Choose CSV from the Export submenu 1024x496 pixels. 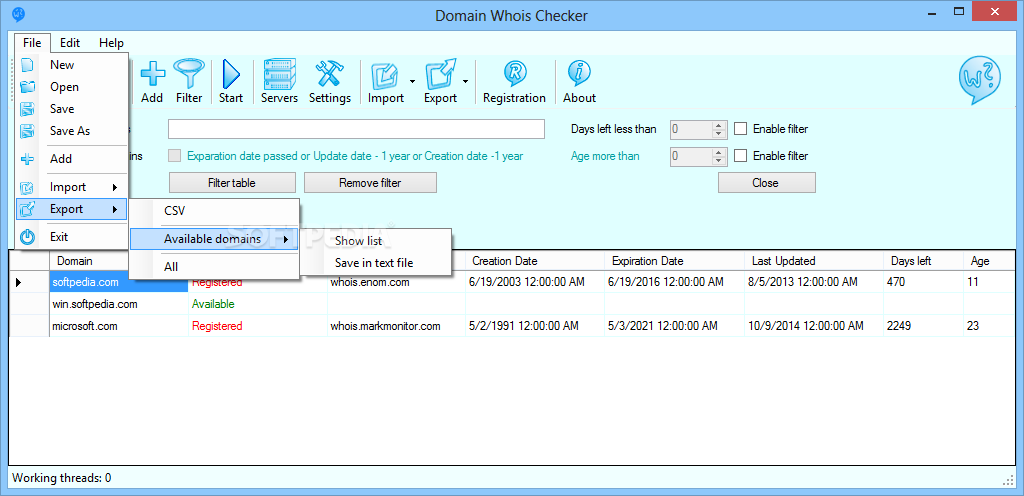pyautogui.click(x=214, y=211)
